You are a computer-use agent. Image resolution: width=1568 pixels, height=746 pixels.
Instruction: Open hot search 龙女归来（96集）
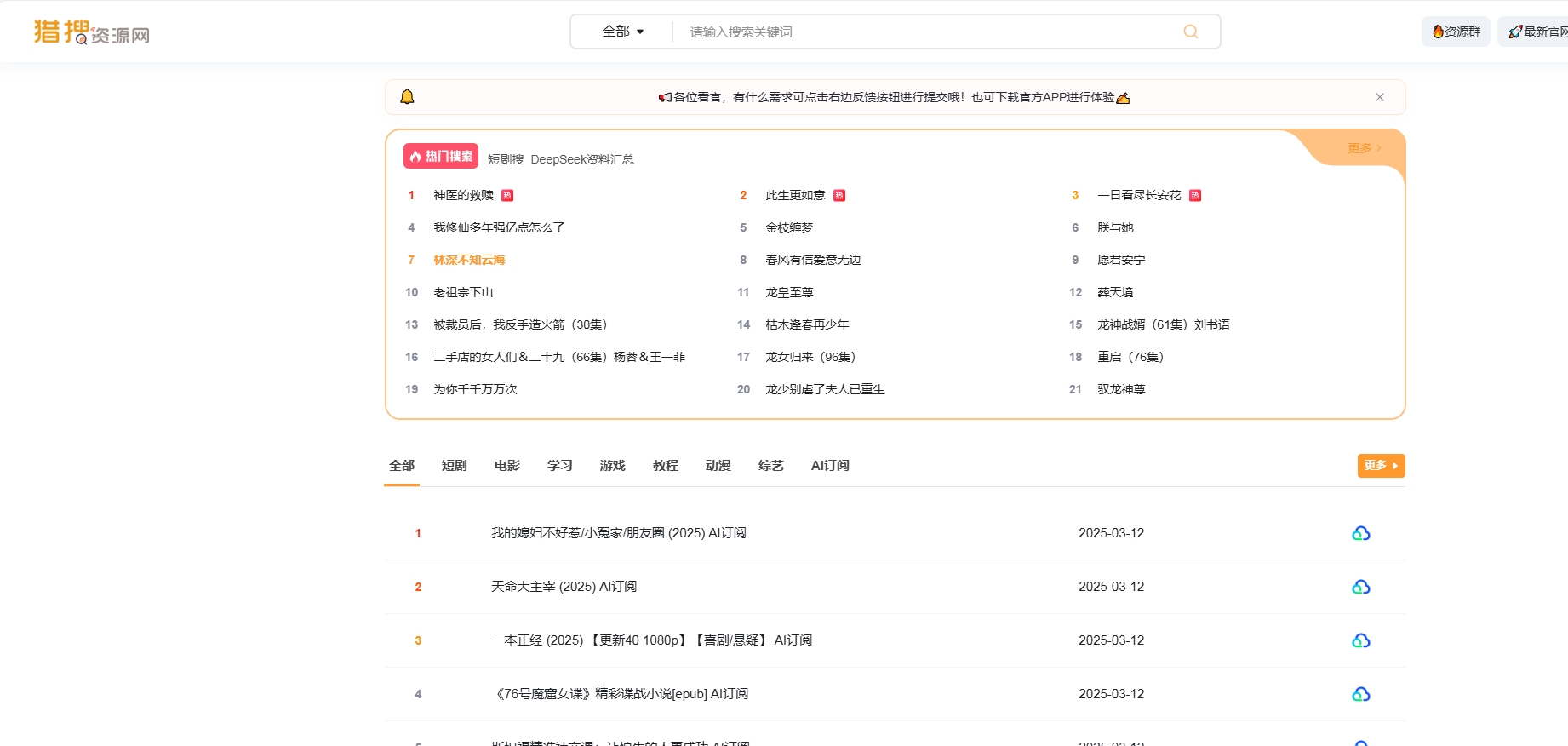point(810,357)
